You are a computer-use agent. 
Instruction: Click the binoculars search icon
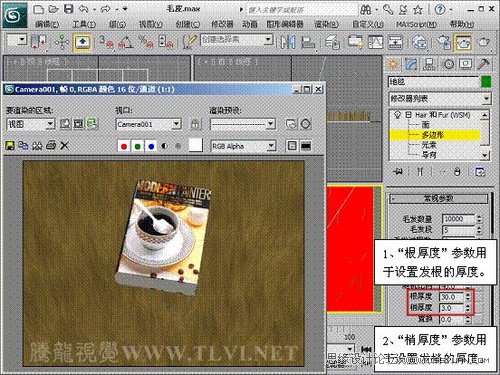pos(366,10)
